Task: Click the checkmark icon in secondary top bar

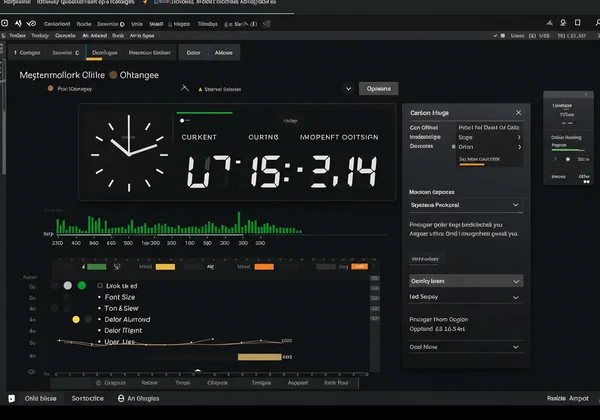Action: click(495, 36)
